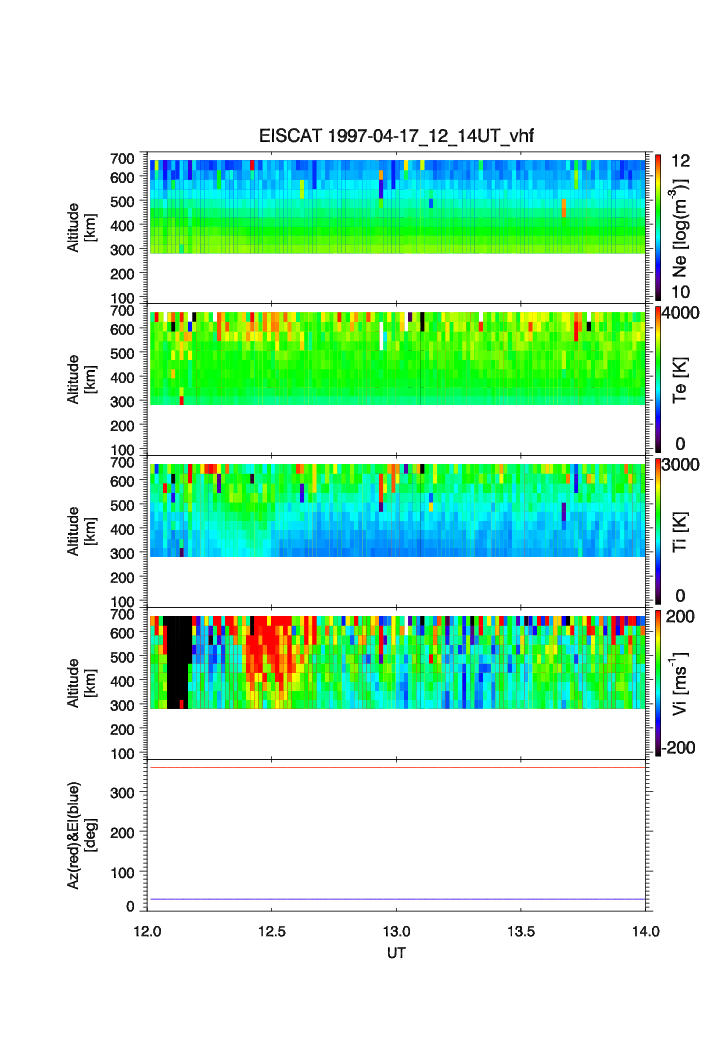708x1063 pixels.
Task: Select the Vi ion velocity color bar
Action: pos(658,683)
